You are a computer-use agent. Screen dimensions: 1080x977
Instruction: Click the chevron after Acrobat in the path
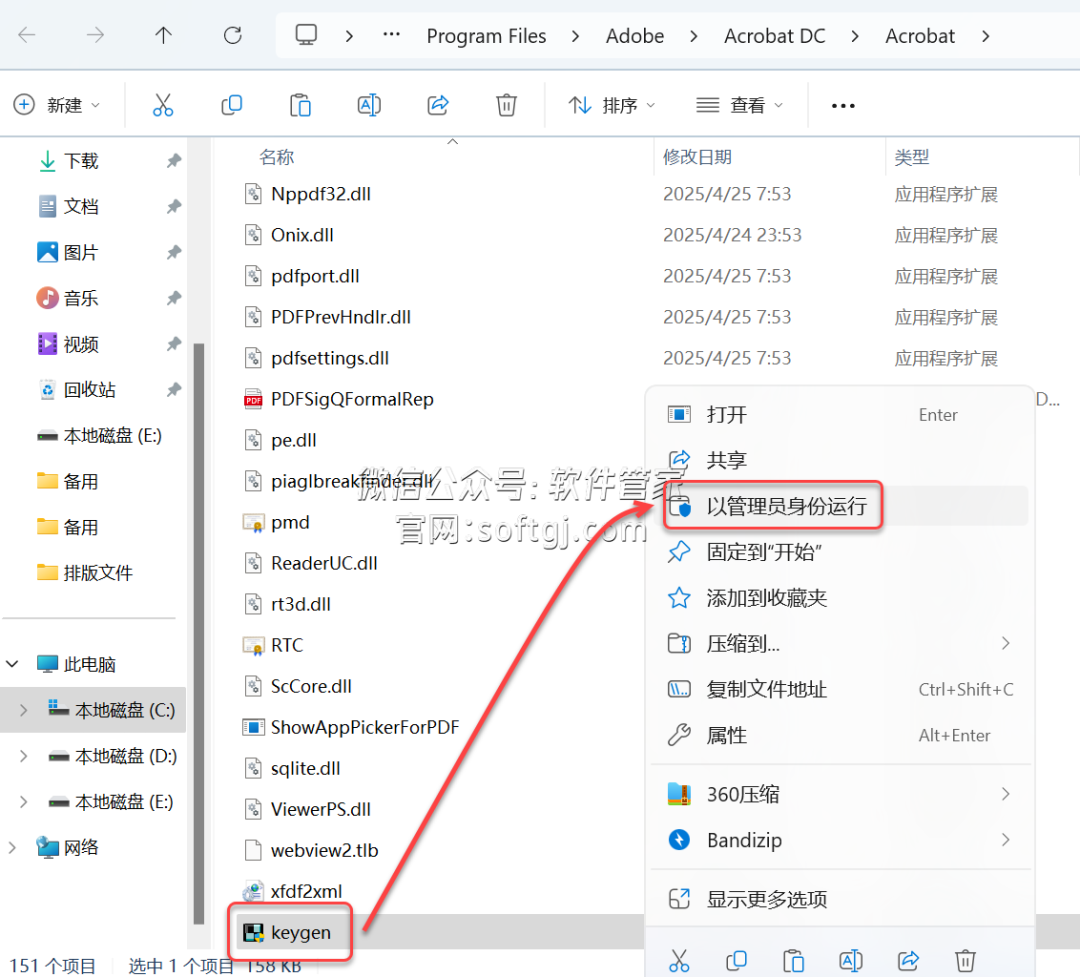coord(986,36)
